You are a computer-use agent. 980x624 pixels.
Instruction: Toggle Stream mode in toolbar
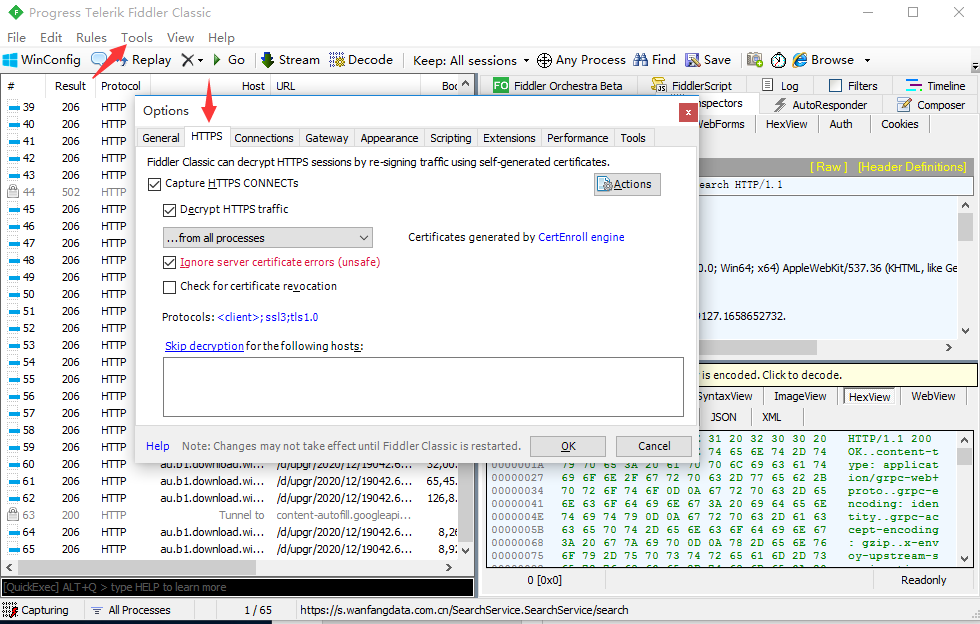(291, 60)
